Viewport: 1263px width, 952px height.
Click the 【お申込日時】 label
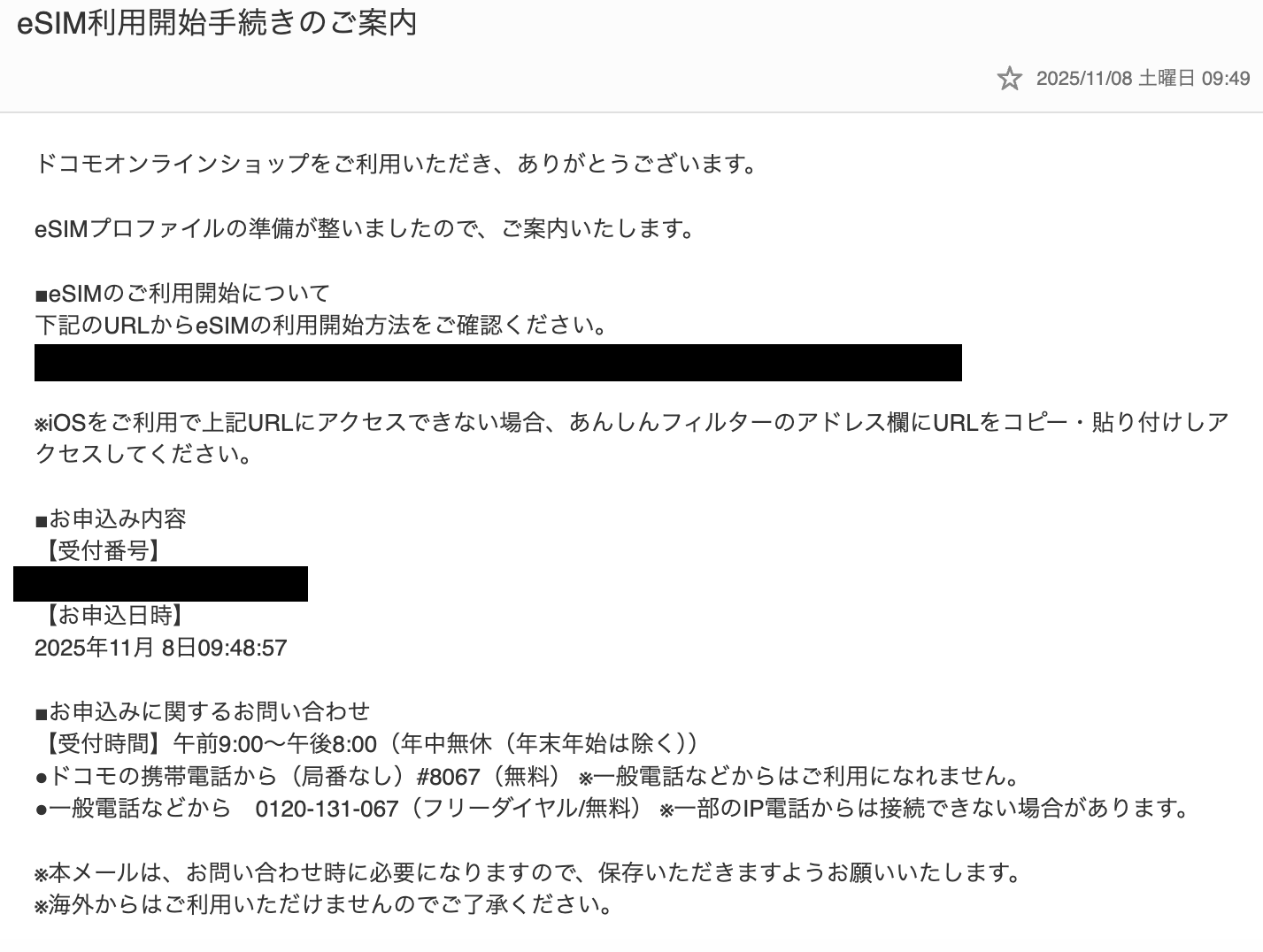[112, 616]
